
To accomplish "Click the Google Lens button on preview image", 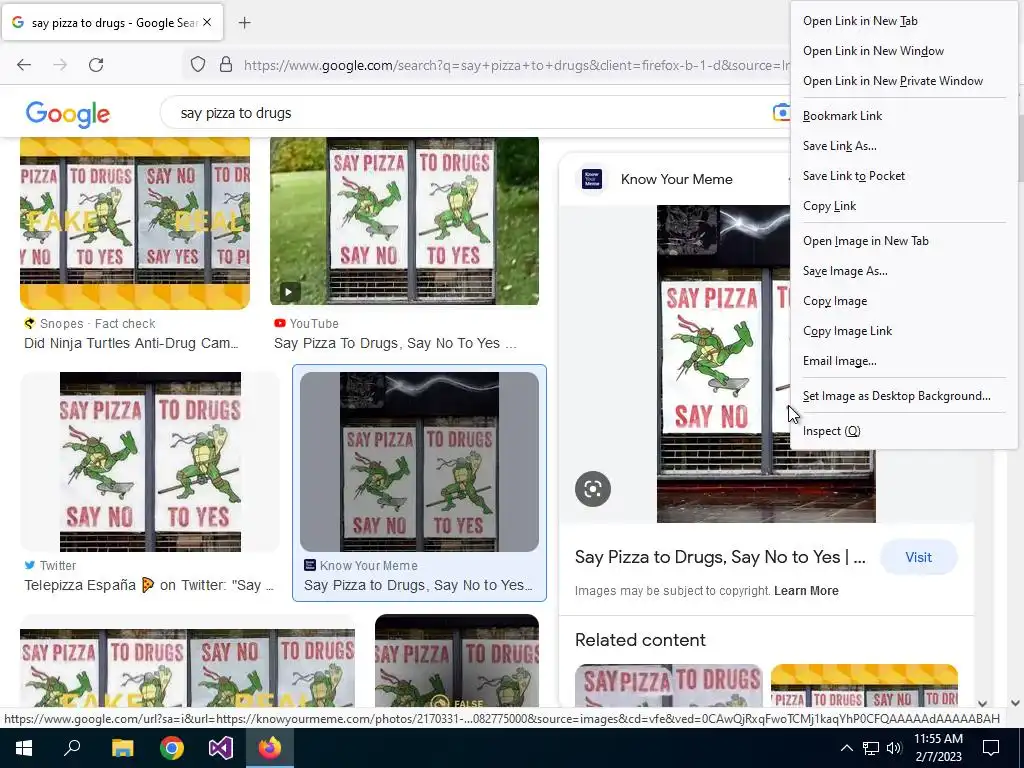I will (x=593, y=488).
